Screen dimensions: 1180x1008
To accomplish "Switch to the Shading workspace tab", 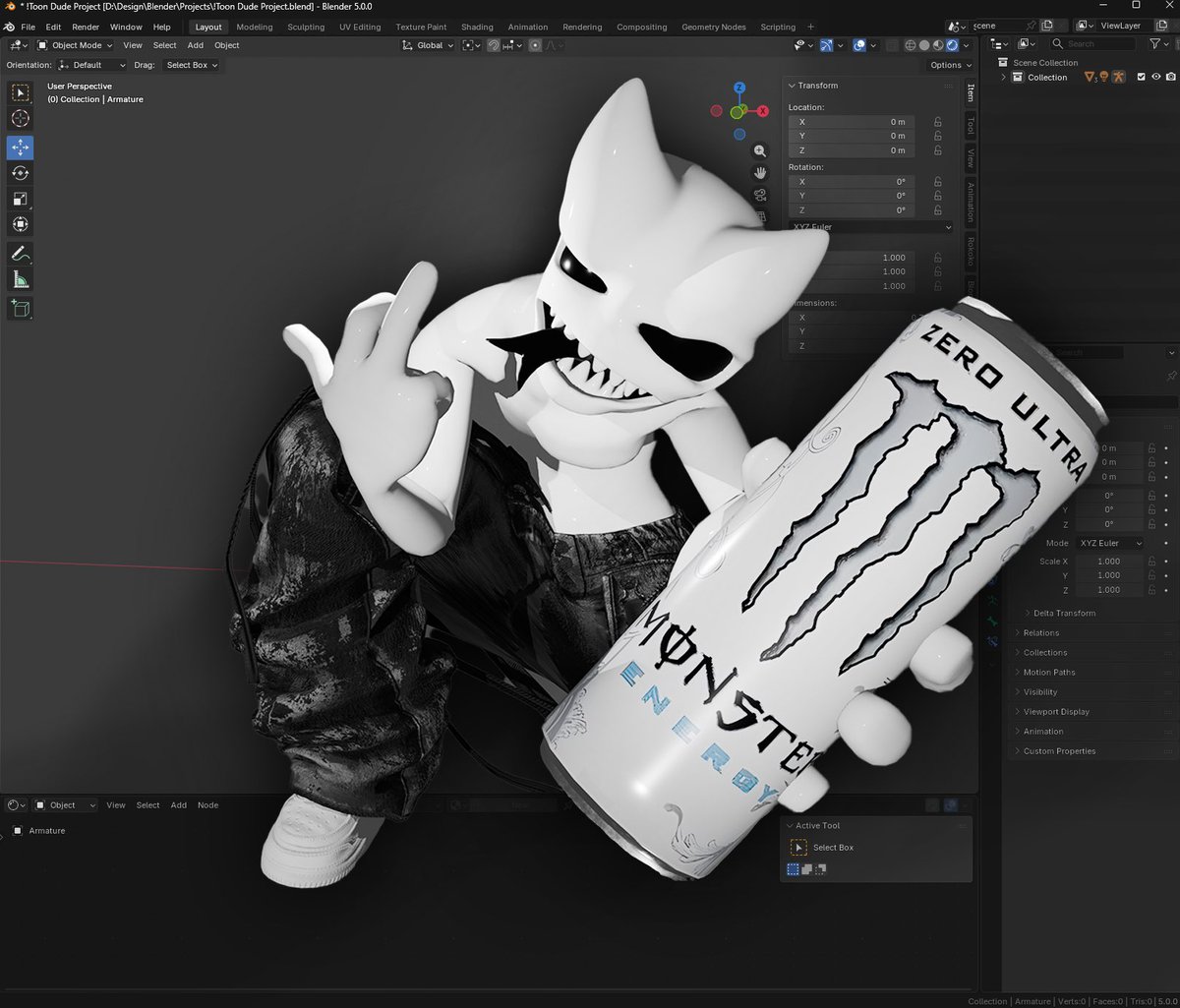I will 477,27.
